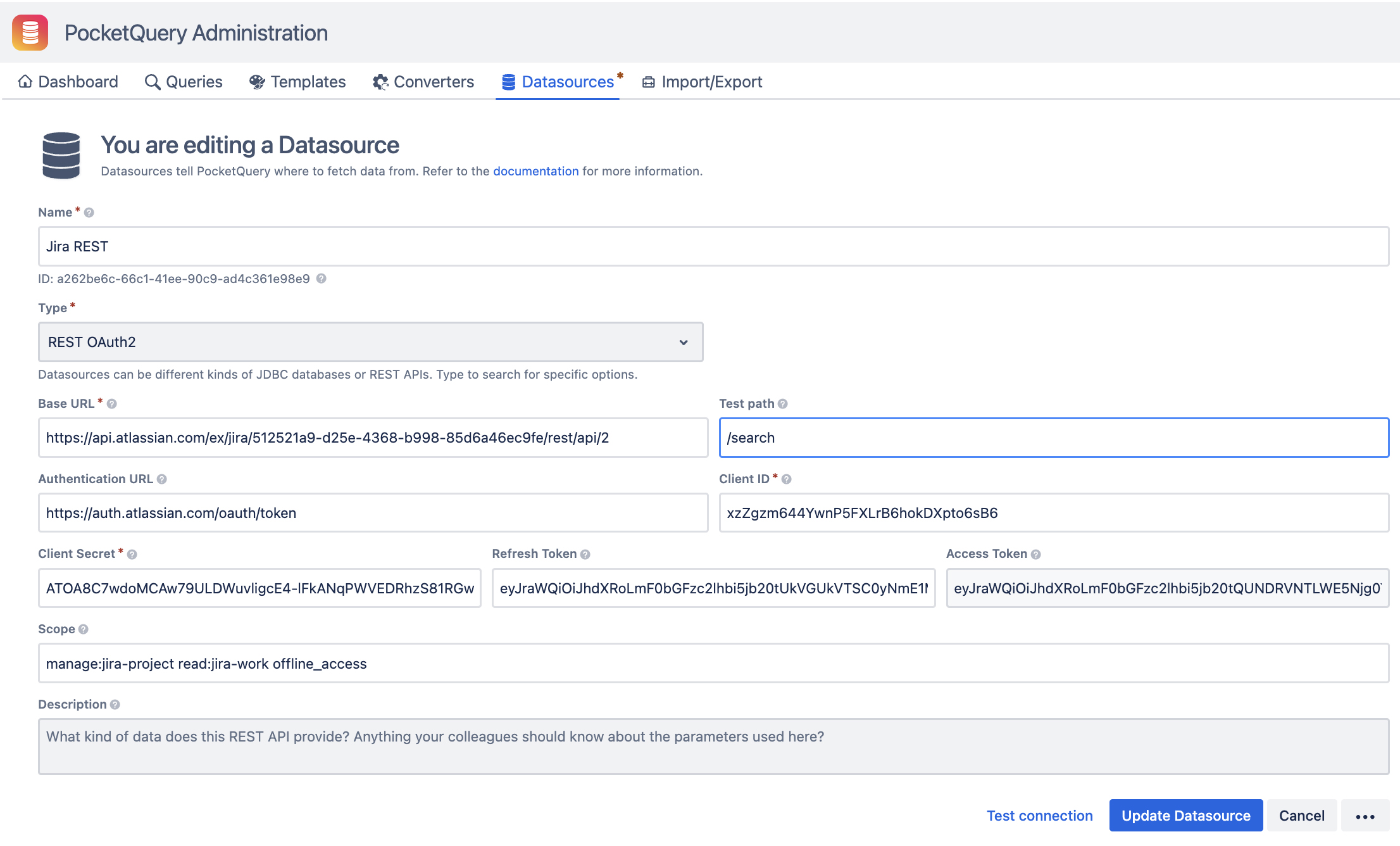Click the help icon next to Refresh Token
The image size is (1400, 846).
coord(585,553)
